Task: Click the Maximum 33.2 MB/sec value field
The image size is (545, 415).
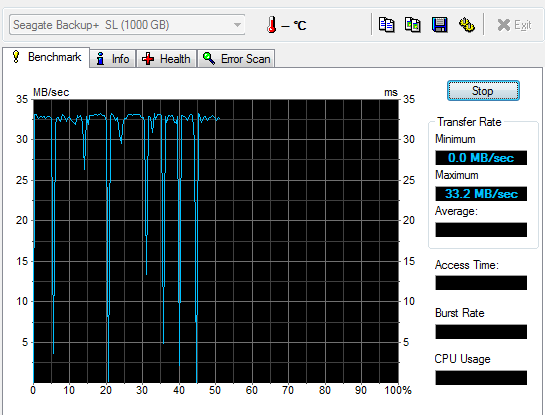Action: point(481,194)
